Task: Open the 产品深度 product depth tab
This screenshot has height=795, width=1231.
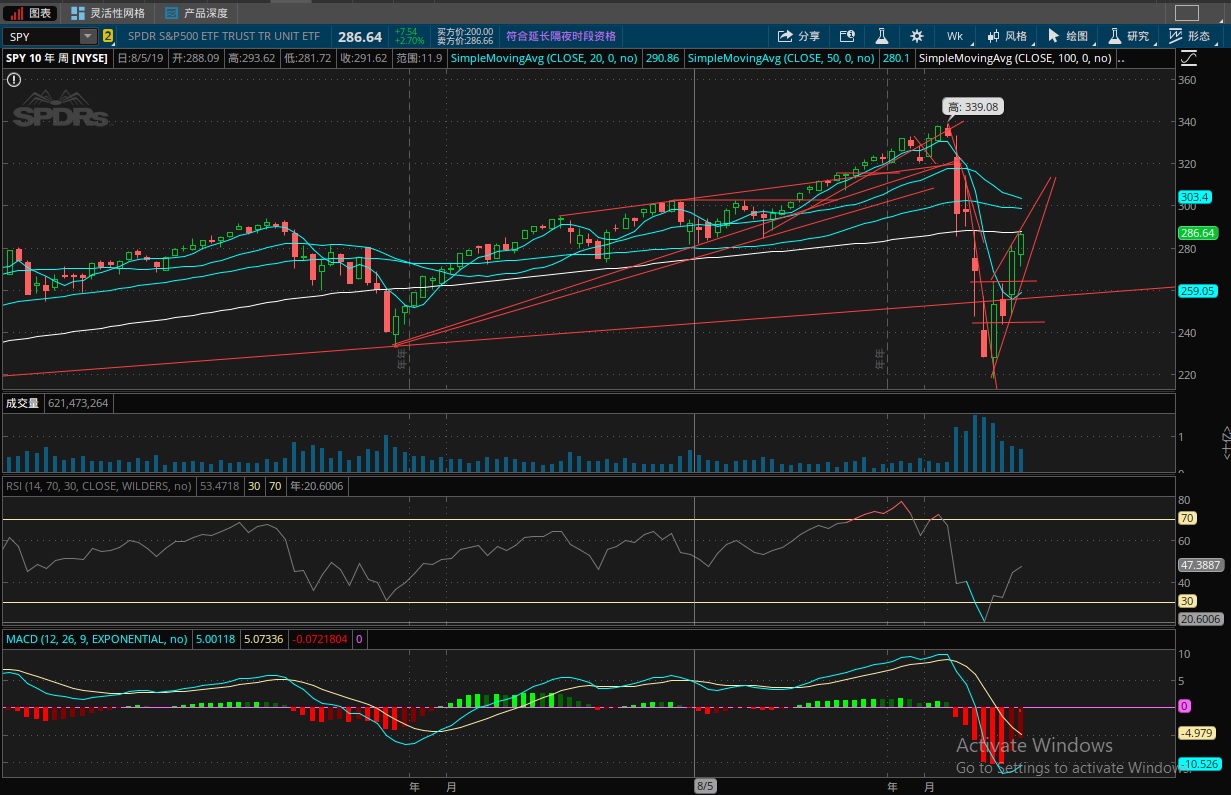Action: (x=197, y=13)
